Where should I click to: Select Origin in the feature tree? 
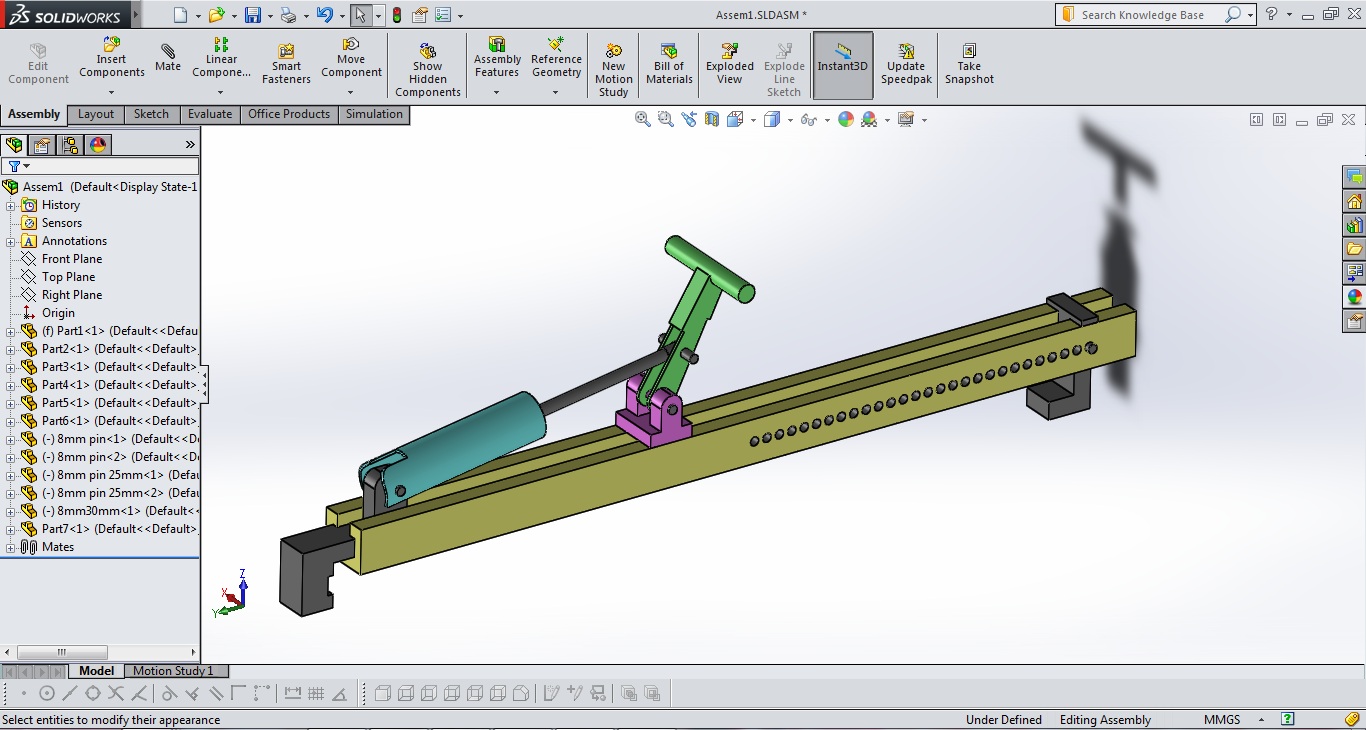click(x=58, y=313)
